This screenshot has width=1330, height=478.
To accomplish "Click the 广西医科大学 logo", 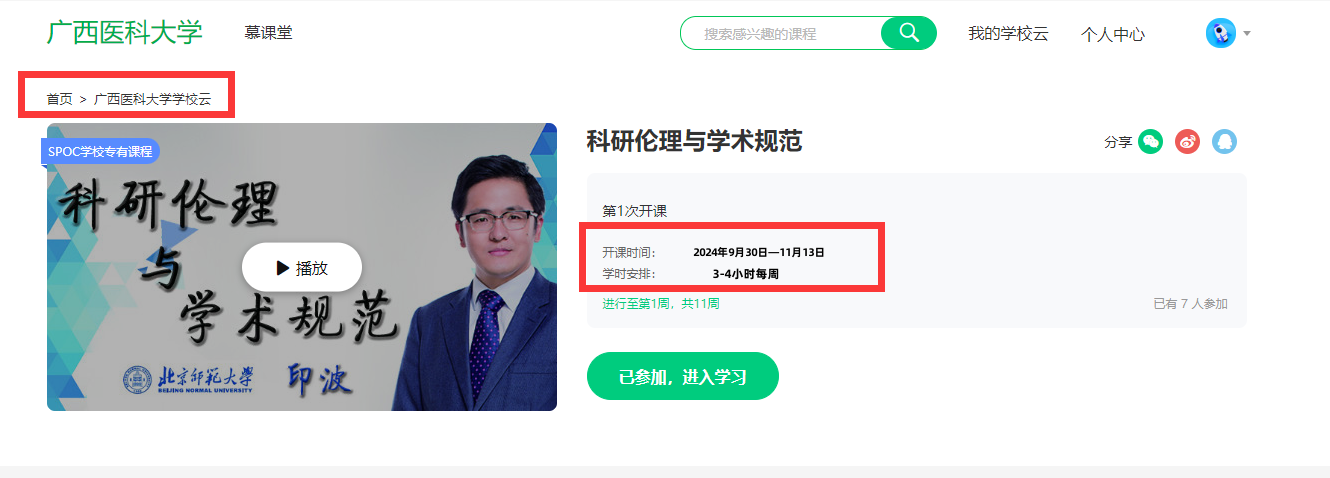I will click(125, 32).
